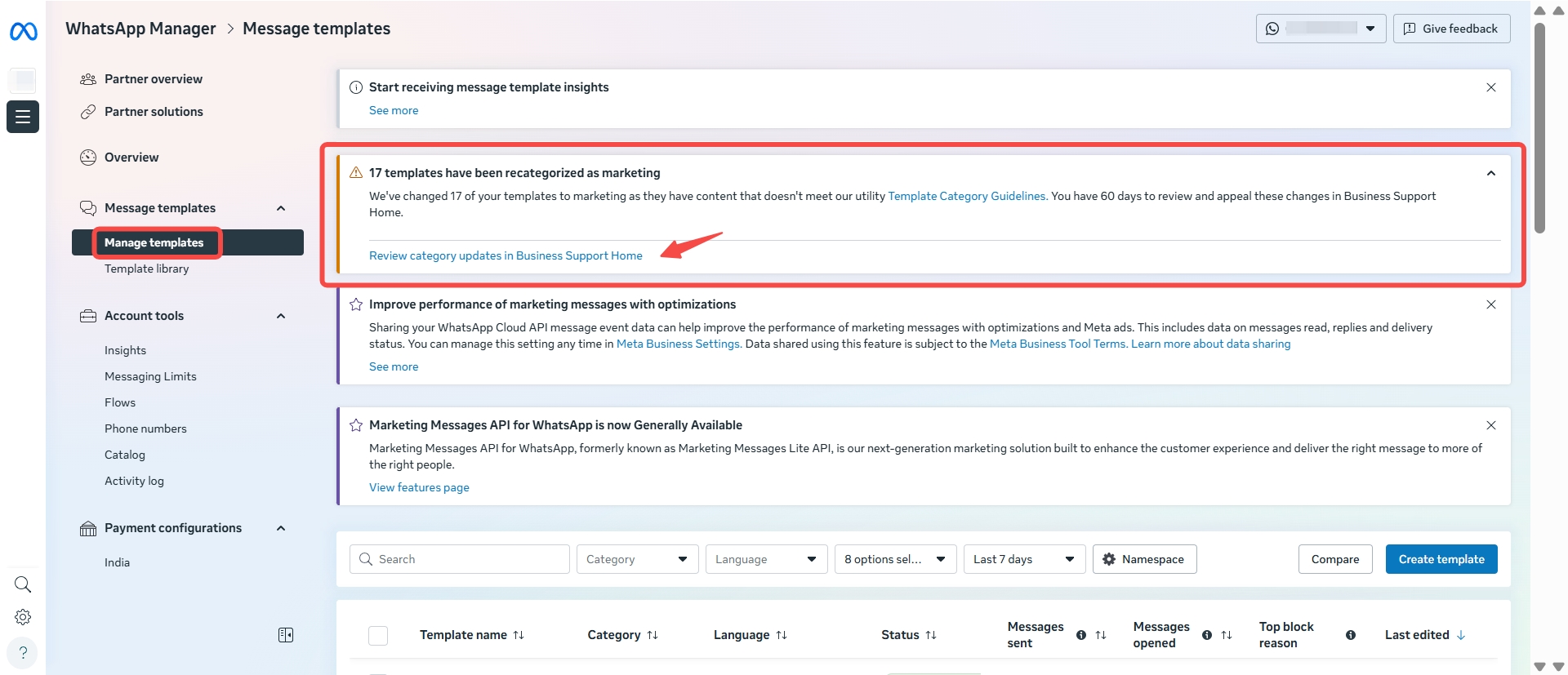Open settings gear in left rail
This screenshot has width=1568, height=675.
(23, 617)
